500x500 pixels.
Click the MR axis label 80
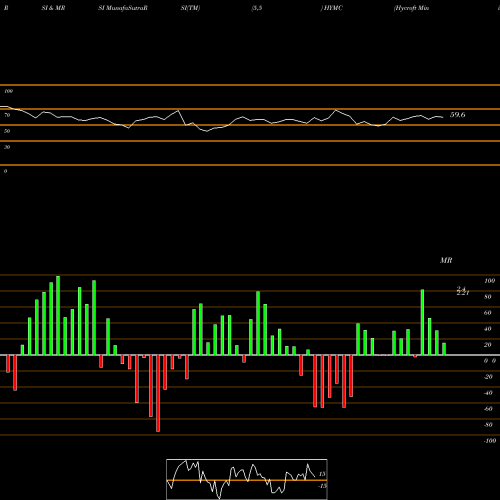coord(488,297)
